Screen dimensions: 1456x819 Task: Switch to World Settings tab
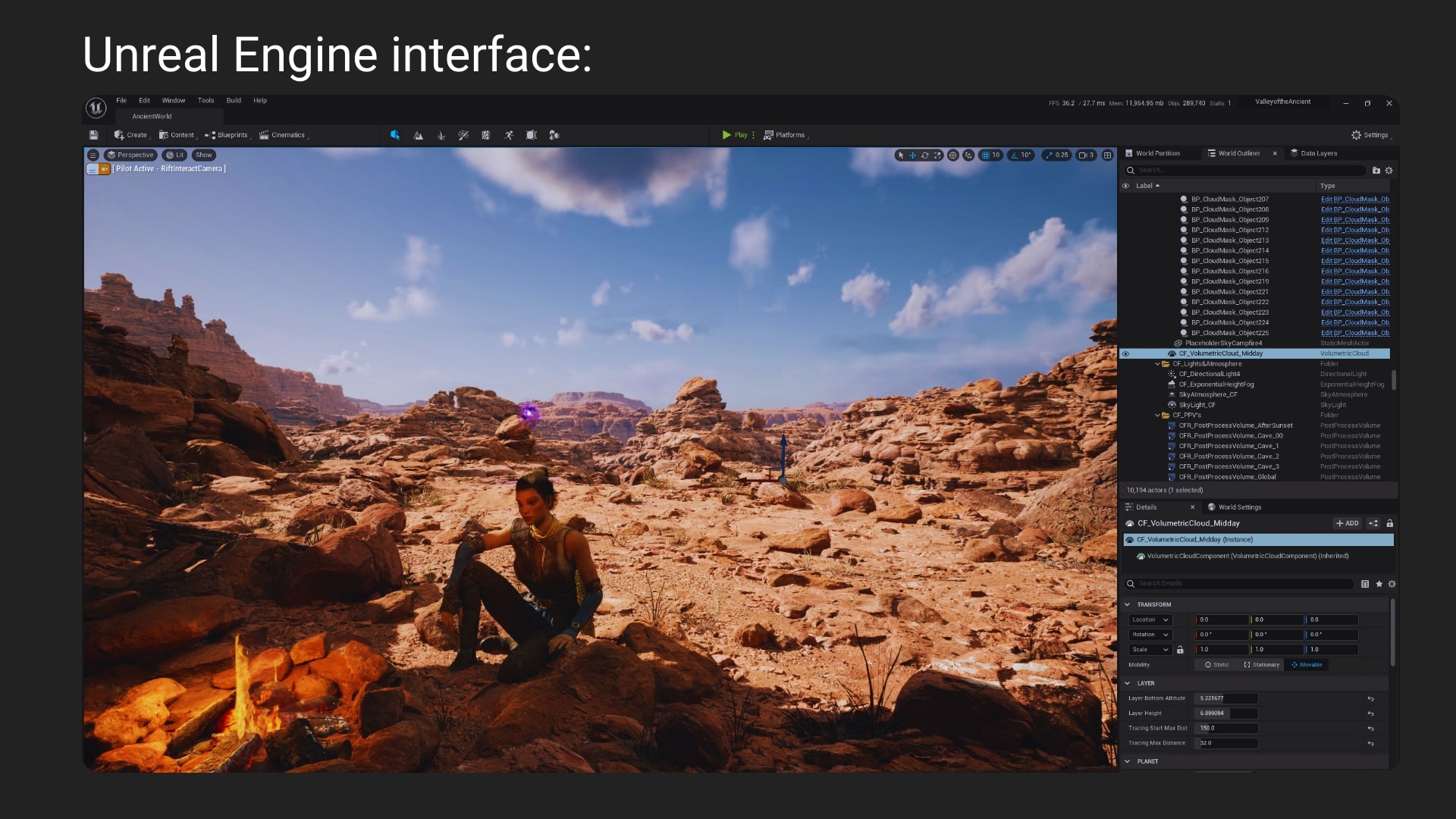[x=1235, y=507]
